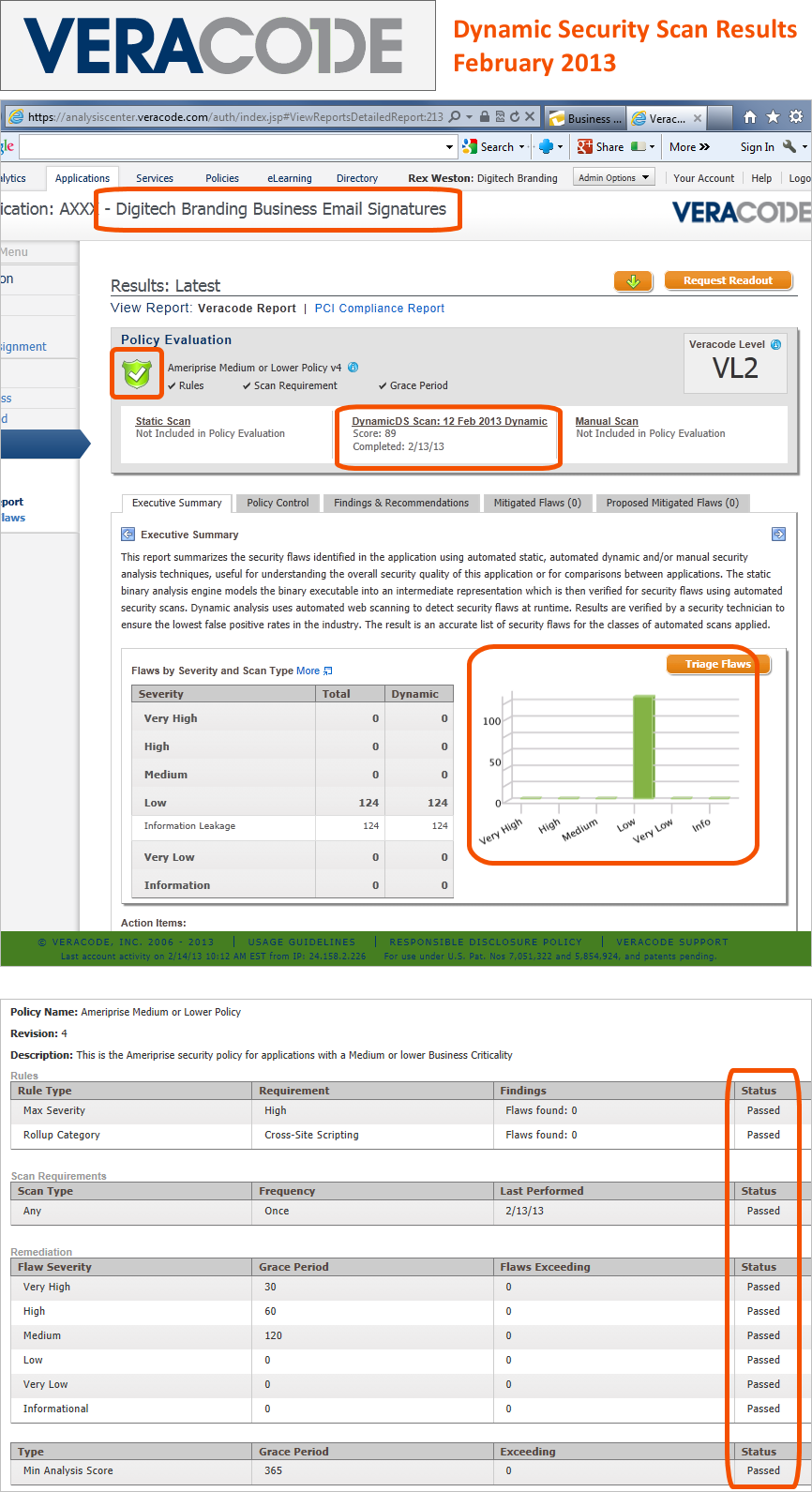Open the Proposed Mitigated Flaws (0) tab
Viewport: 812px width, 1492px height.
[672, 503]
